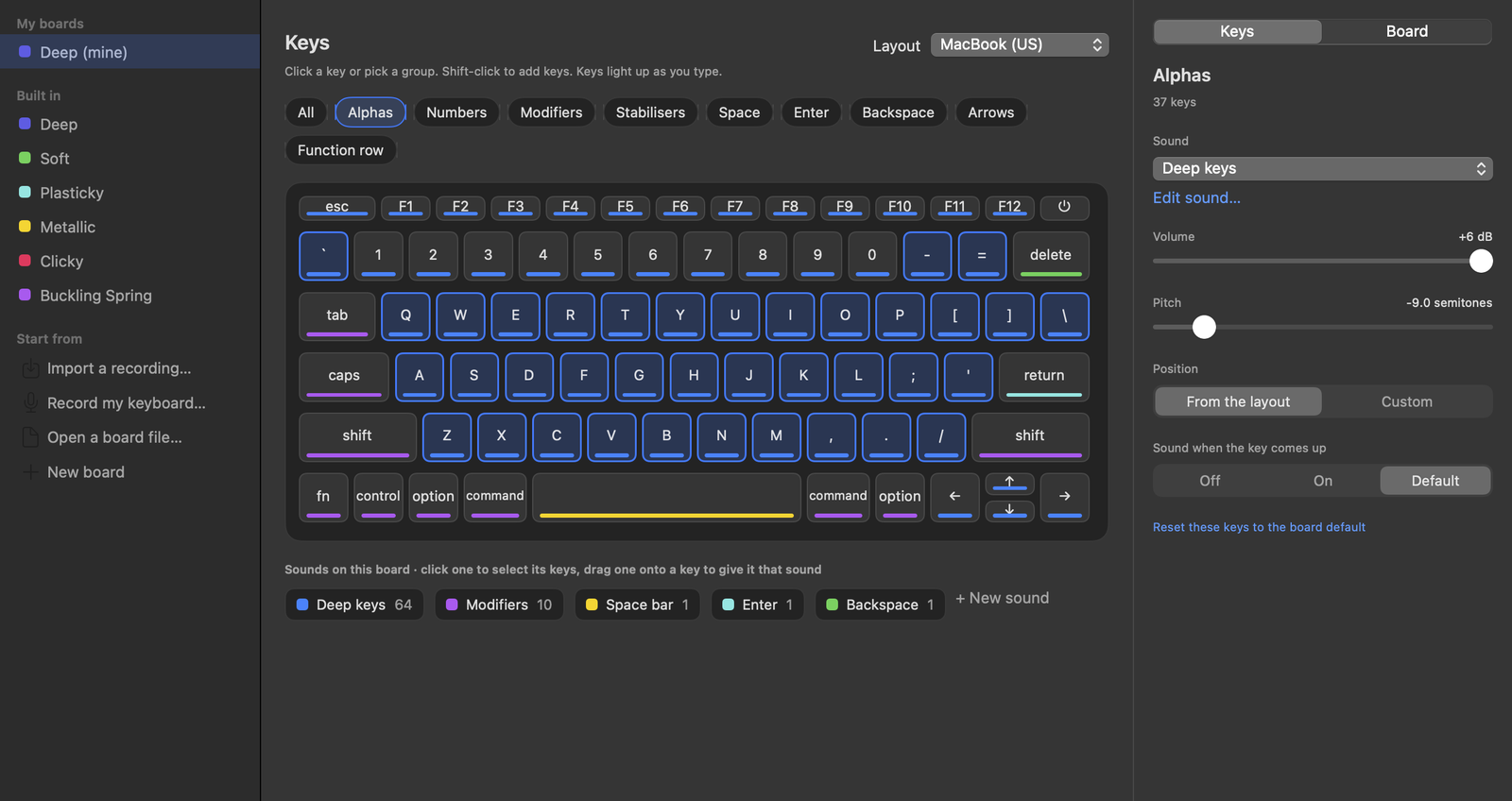The image size is (1512, 801).
Task: Click the power key on the keyboard
Action: point(1064,207)
